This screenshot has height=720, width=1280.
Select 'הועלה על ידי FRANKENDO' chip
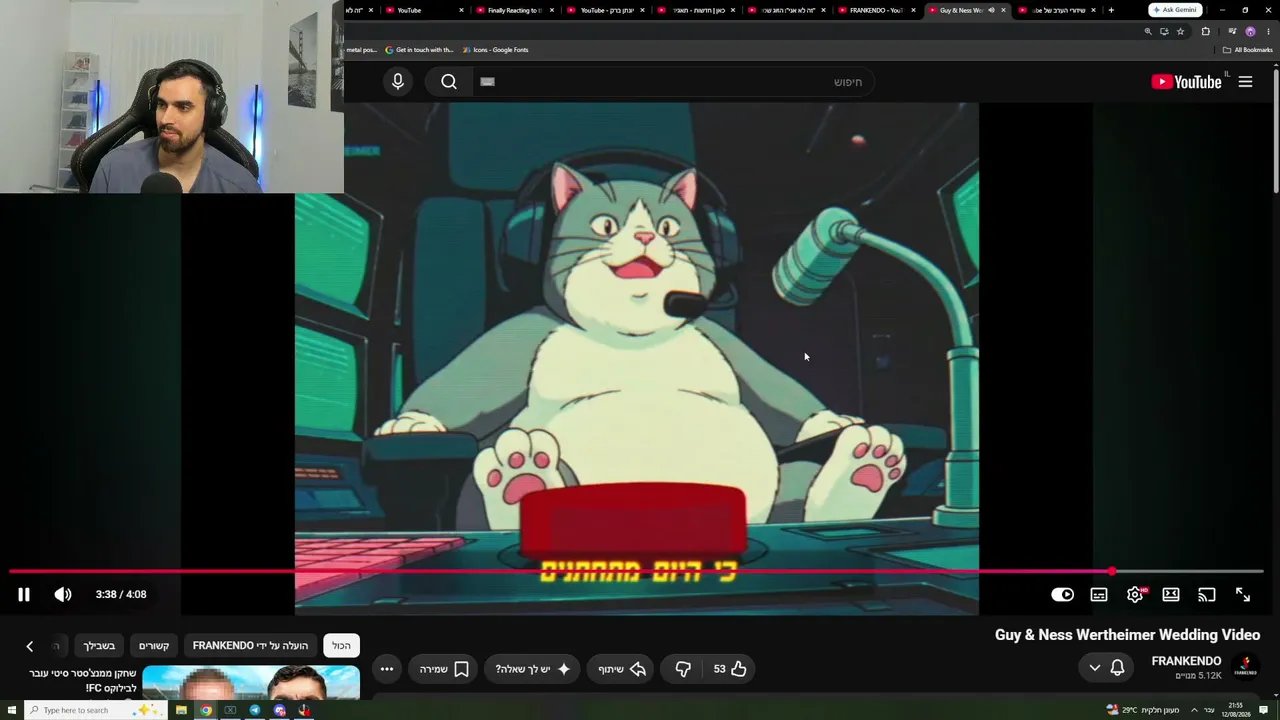(250, 646)
